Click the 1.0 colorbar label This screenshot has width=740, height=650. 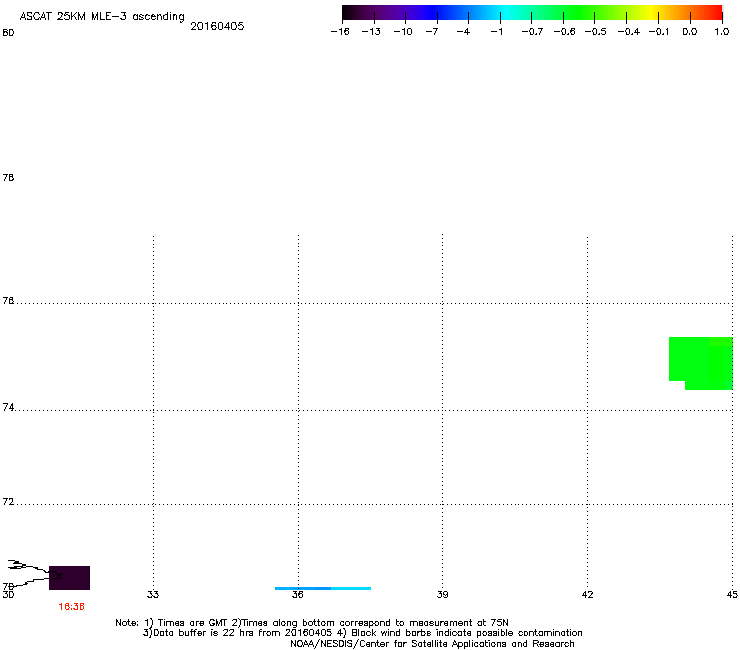pyautogui.click(x=722, y=32)
